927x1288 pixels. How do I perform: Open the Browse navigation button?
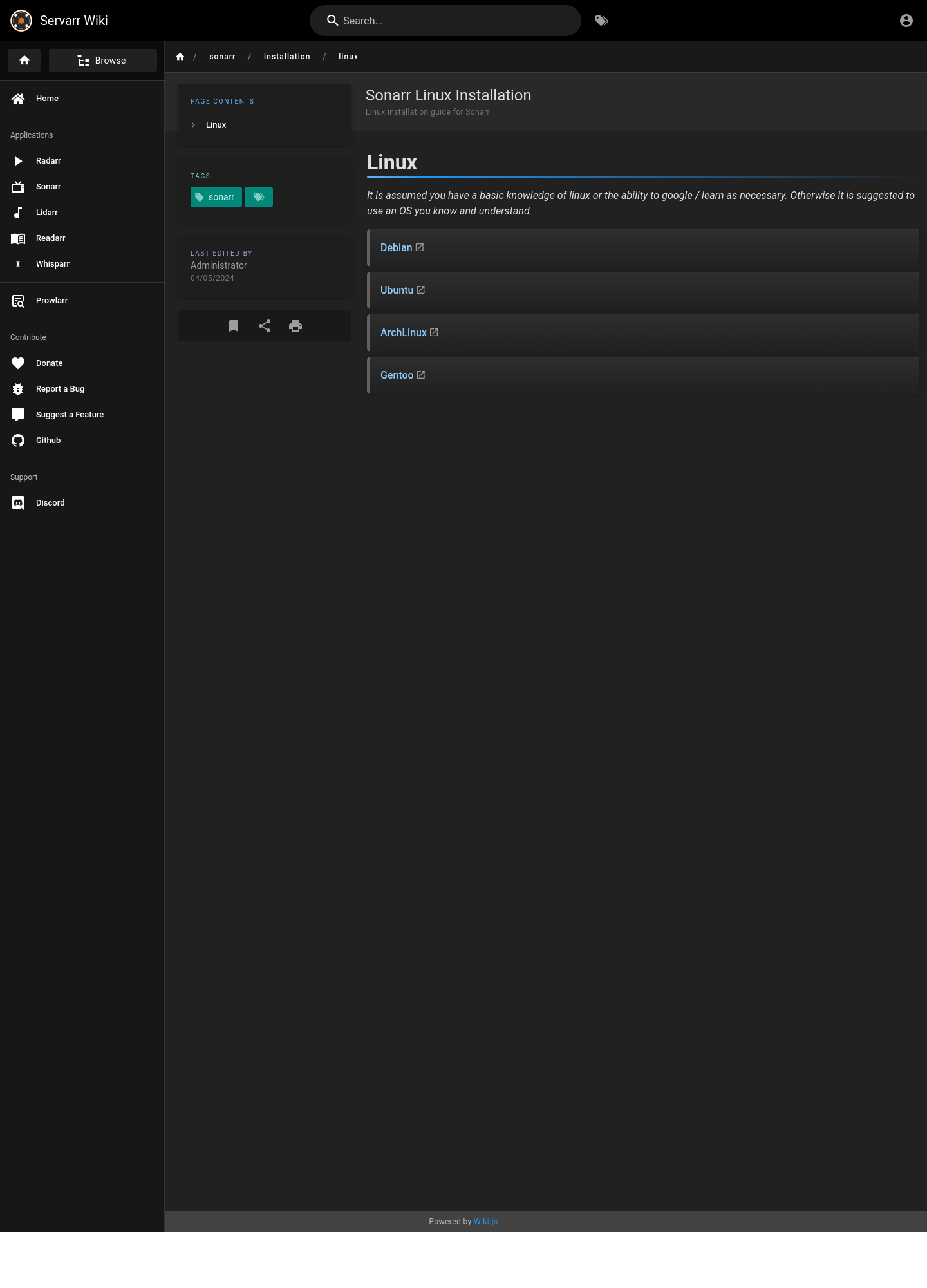(103, 61)
